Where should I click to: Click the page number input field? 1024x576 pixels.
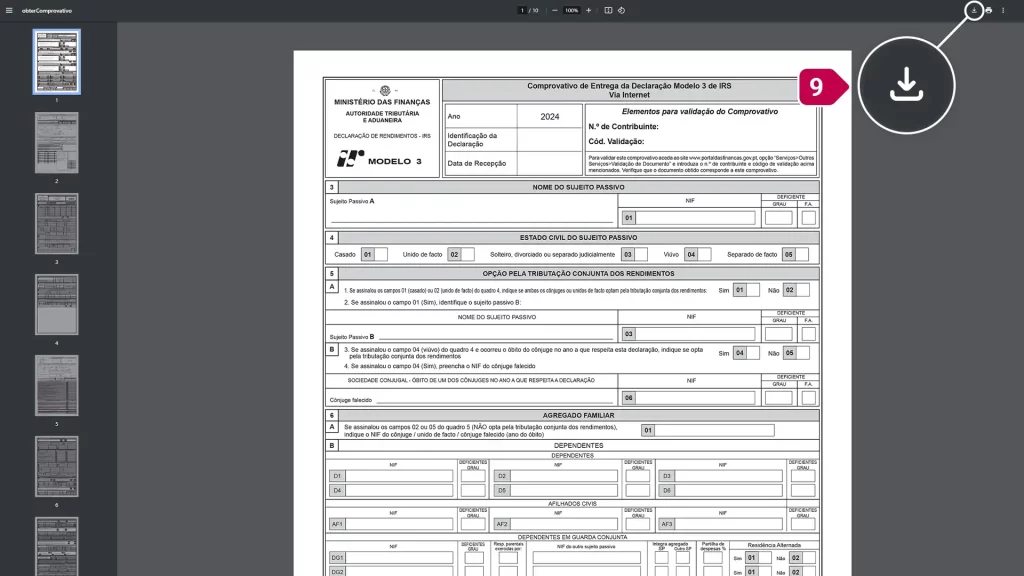(522, 11)
